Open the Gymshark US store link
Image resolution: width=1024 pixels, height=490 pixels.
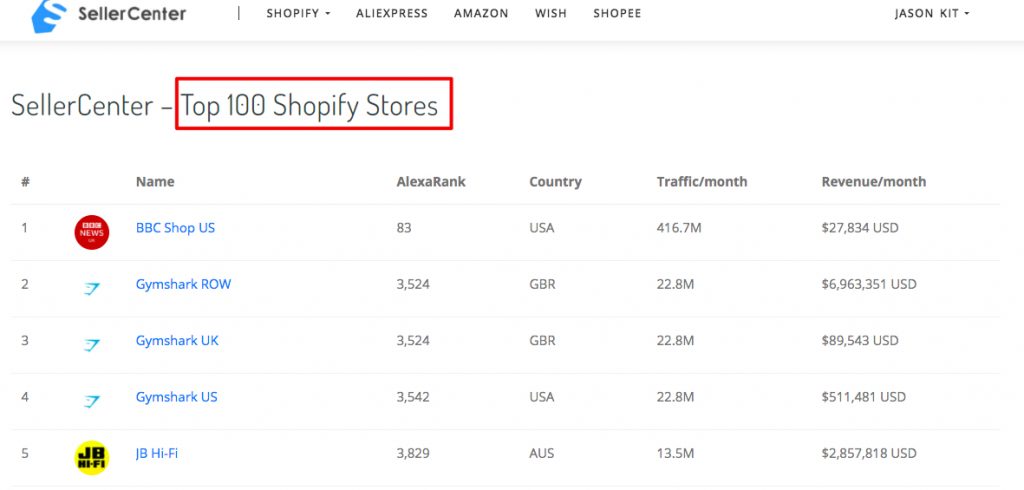(176, 397)
